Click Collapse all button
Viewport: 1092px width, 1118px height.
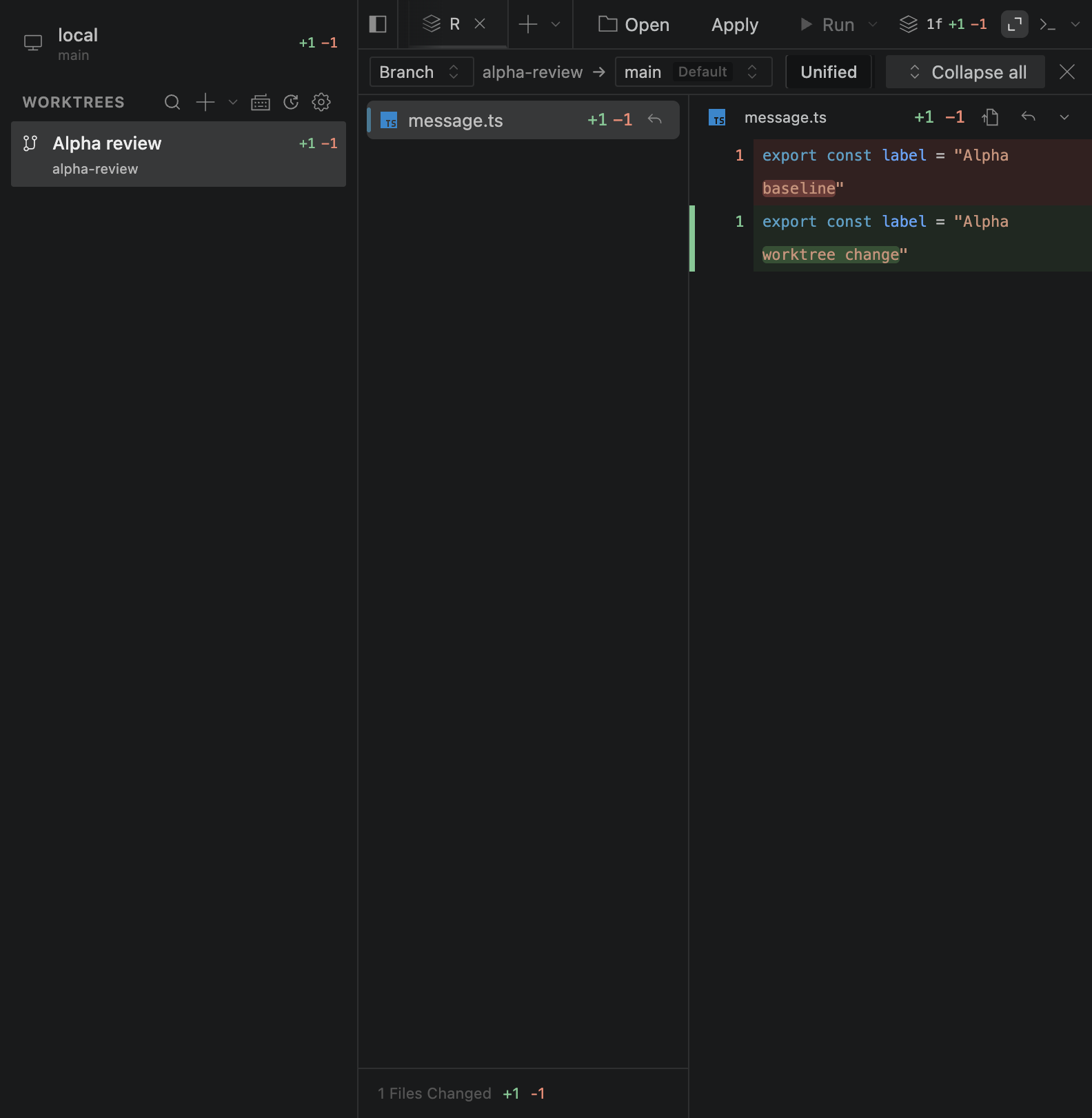[x=965, y=72]
